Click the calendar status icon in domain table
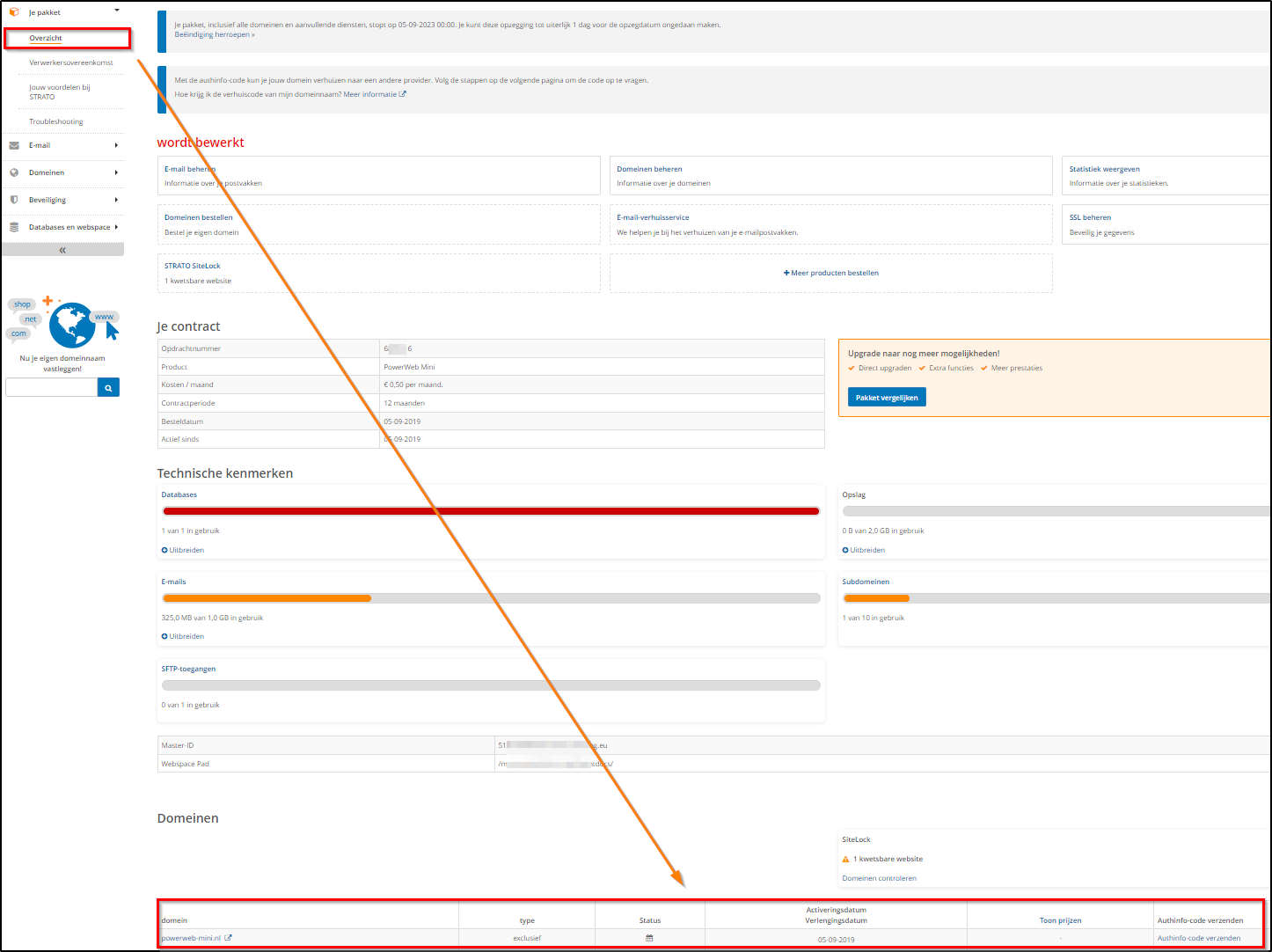 [x=649, y=938]
